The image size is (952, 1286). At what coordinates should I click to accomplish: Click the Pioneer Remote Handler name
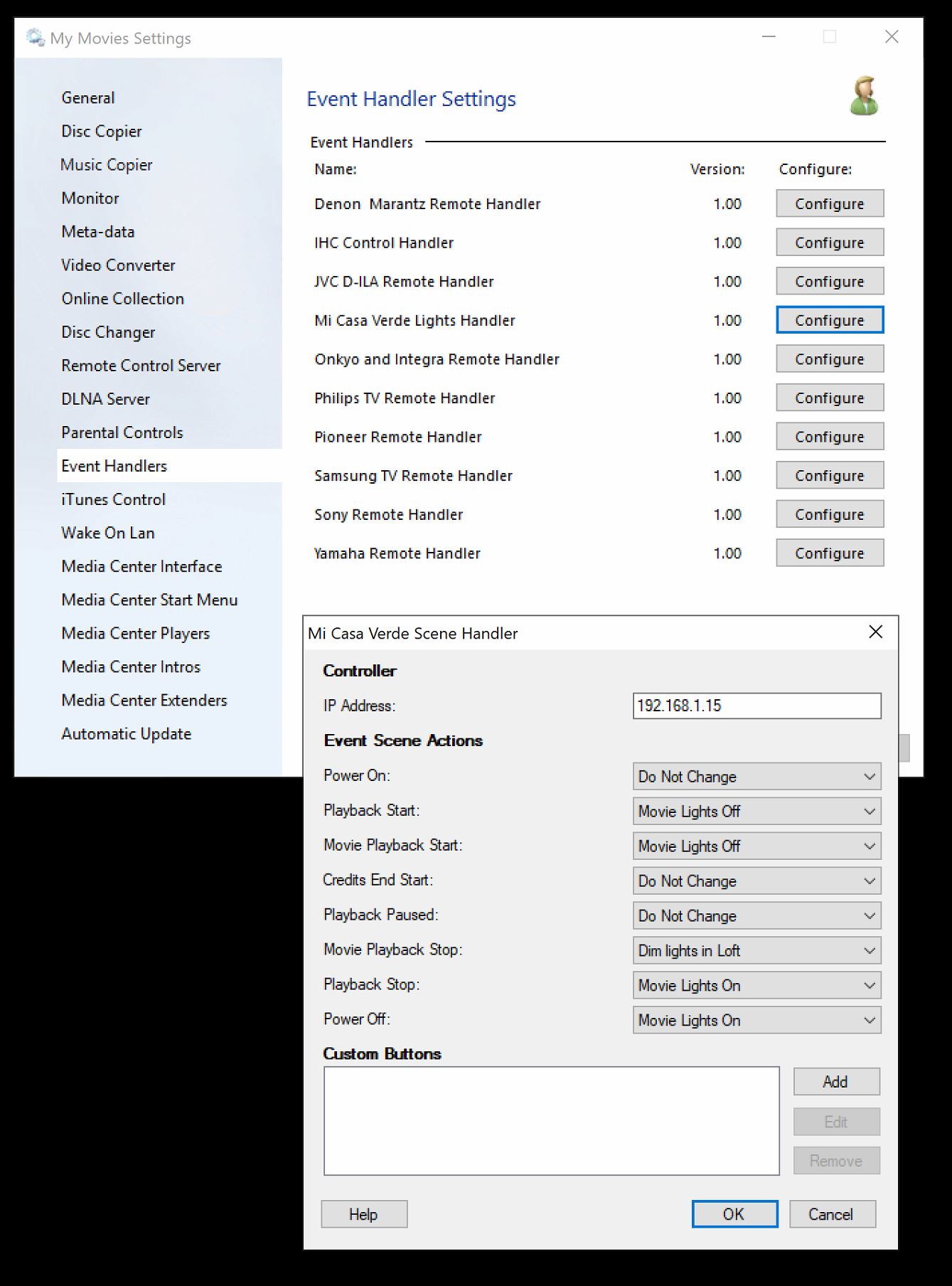pyautogui.click(x=398, y=437)
